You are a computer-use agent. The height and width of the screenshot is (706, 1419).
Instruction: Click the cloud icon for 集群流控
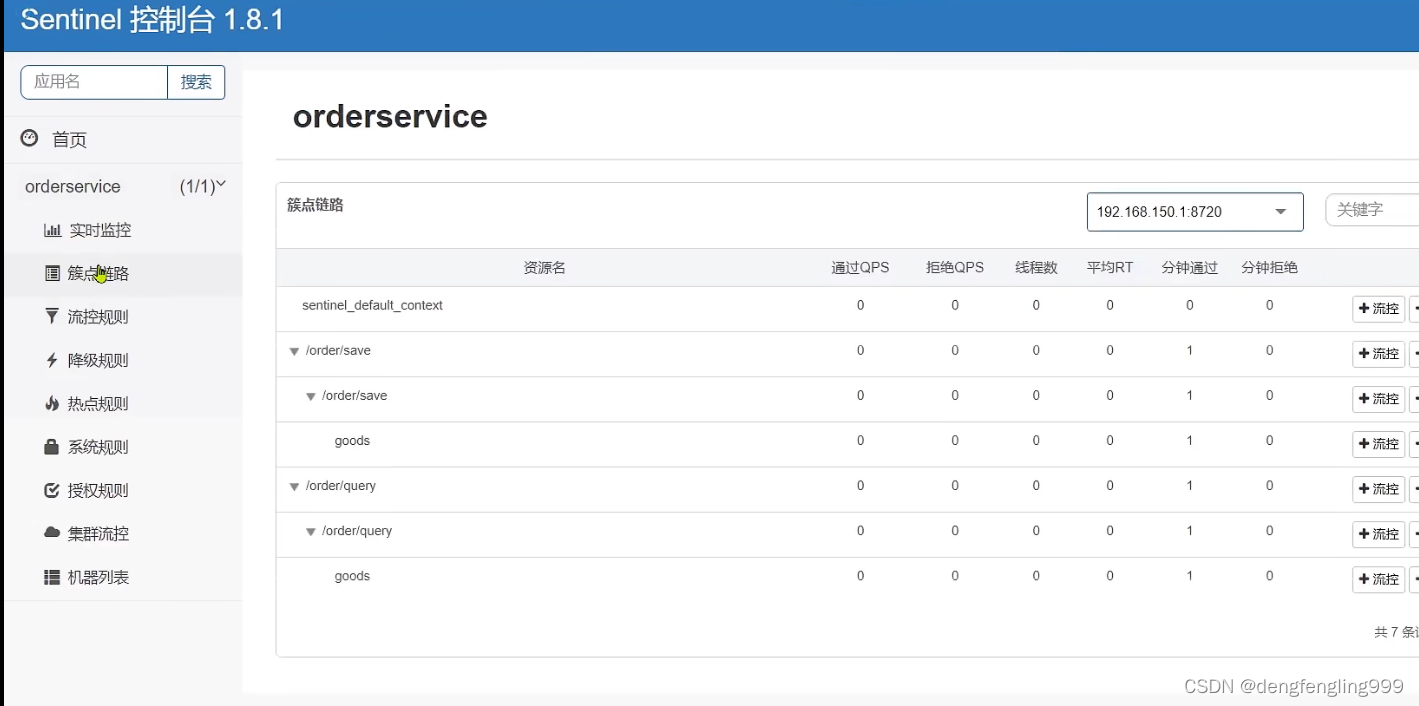point(52,533)
